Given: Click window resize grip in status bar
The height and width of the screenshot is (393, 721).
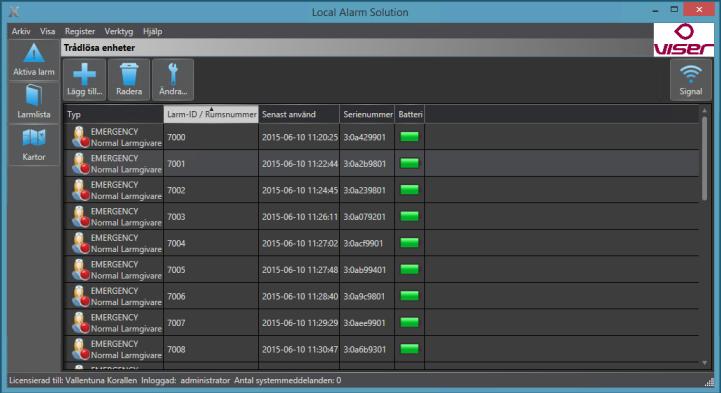Looking at the screenshot, I should (710, 382).
